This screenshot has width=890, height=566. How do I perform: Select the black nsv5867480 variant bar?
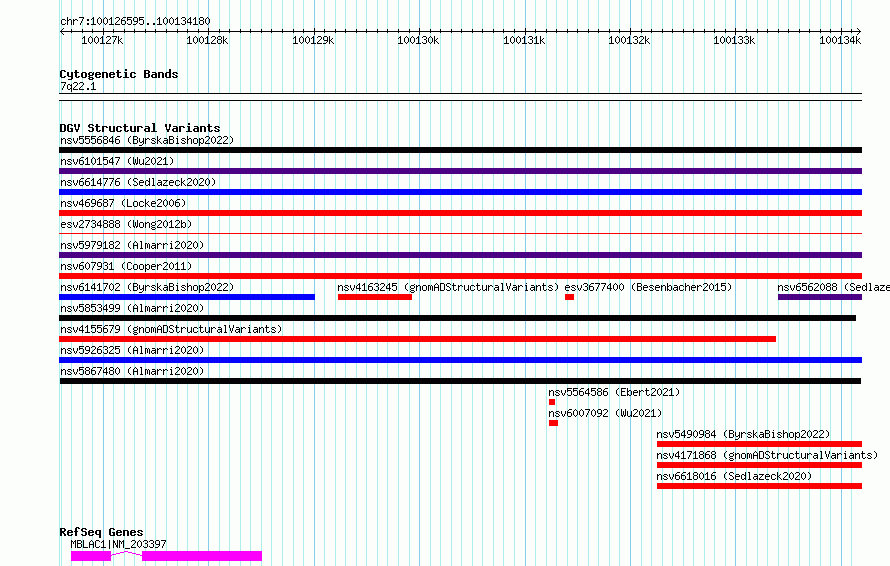pyautogui.click(x=460, y=381)
